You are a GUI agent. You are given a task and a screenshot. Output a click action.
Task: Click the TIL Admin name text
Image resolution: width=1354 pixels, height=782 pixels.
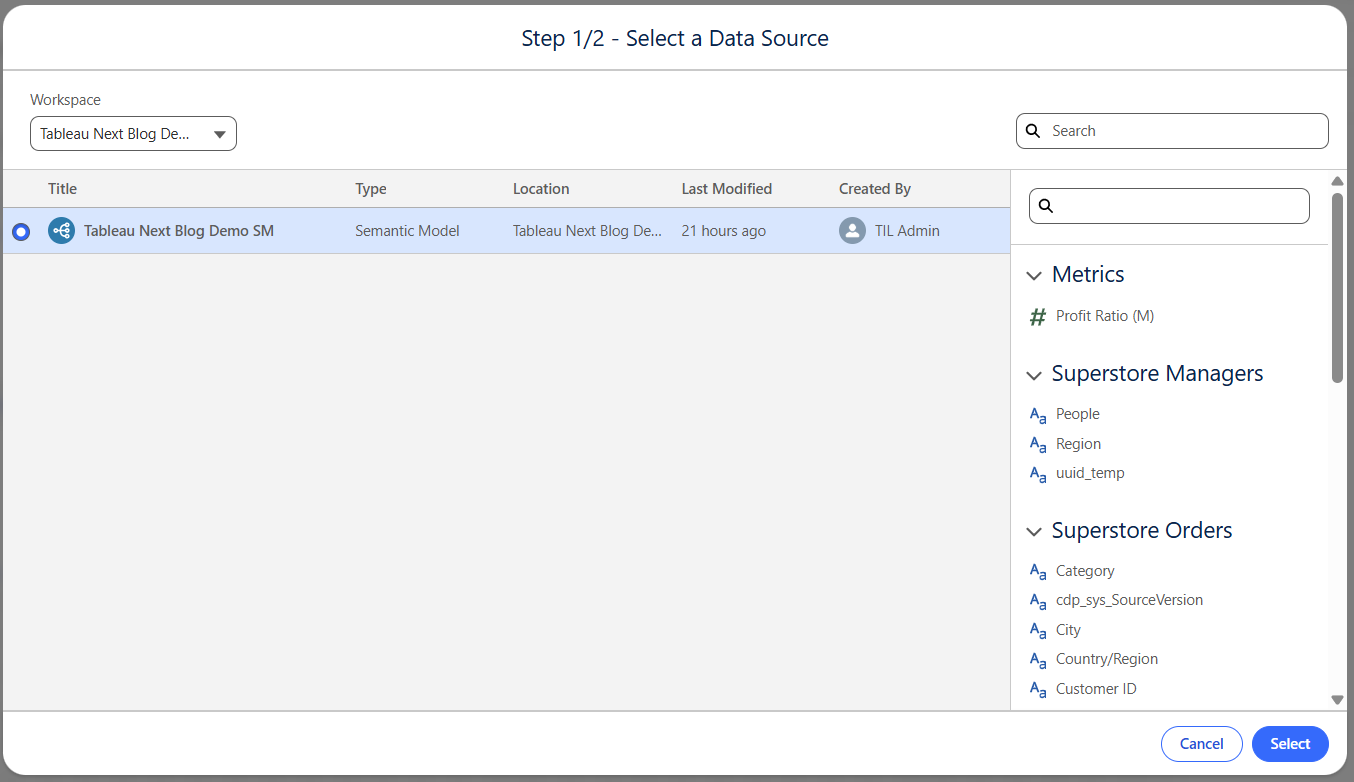905,231
